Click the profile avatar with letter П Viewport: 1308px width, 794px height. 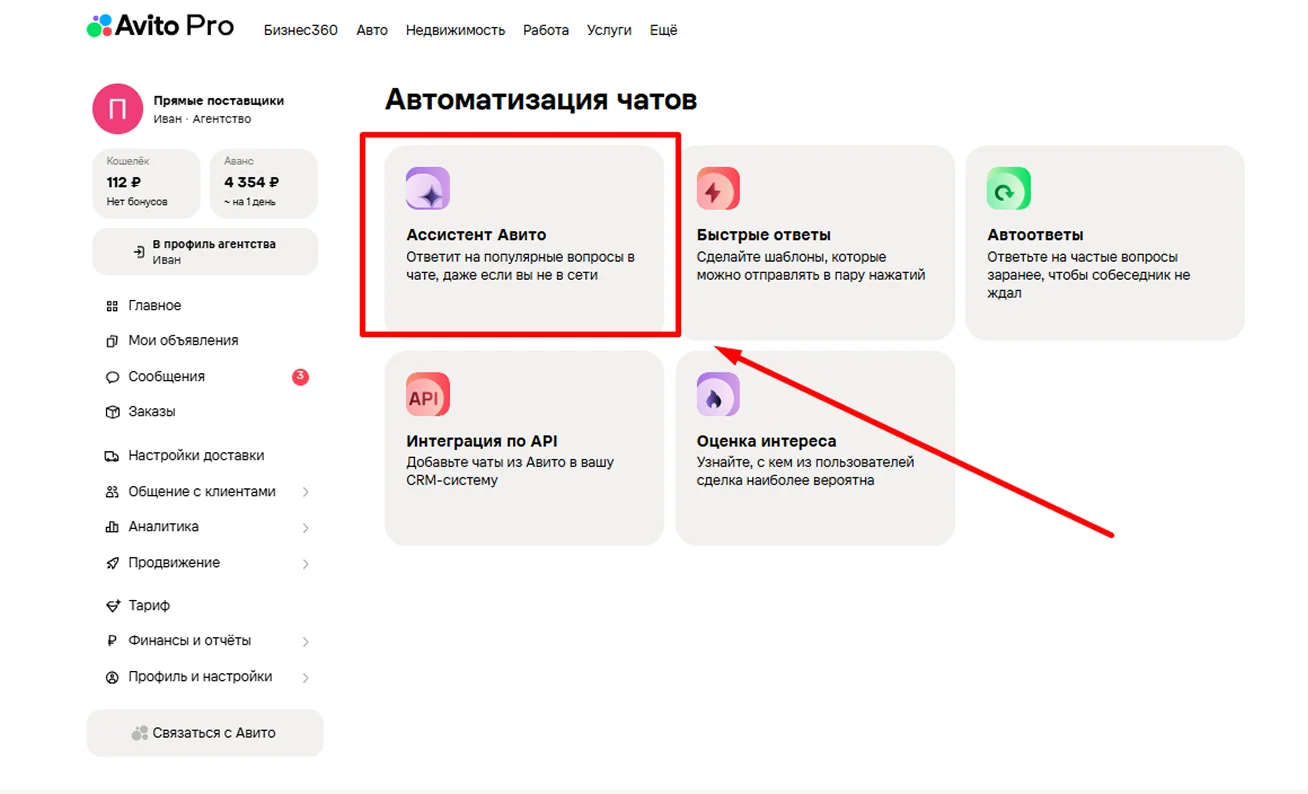(x=118, y=109)
